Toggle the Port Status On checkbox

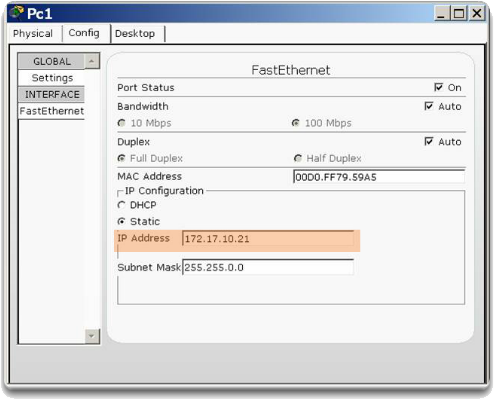click(438, 87)
